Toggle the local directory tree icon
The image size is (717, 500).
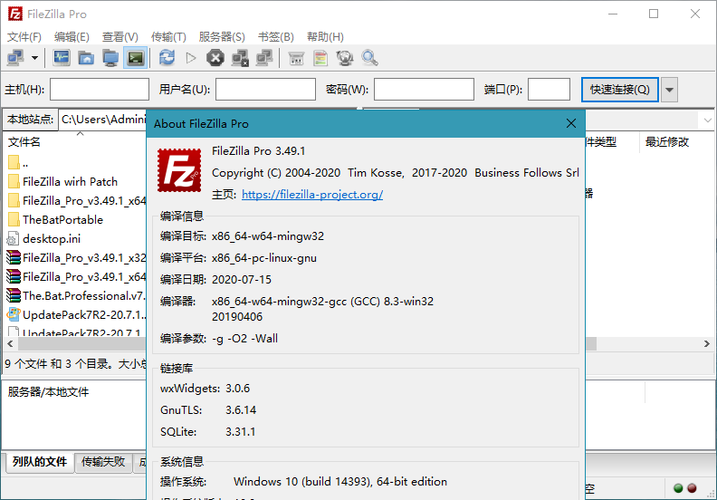click(86, 58)
